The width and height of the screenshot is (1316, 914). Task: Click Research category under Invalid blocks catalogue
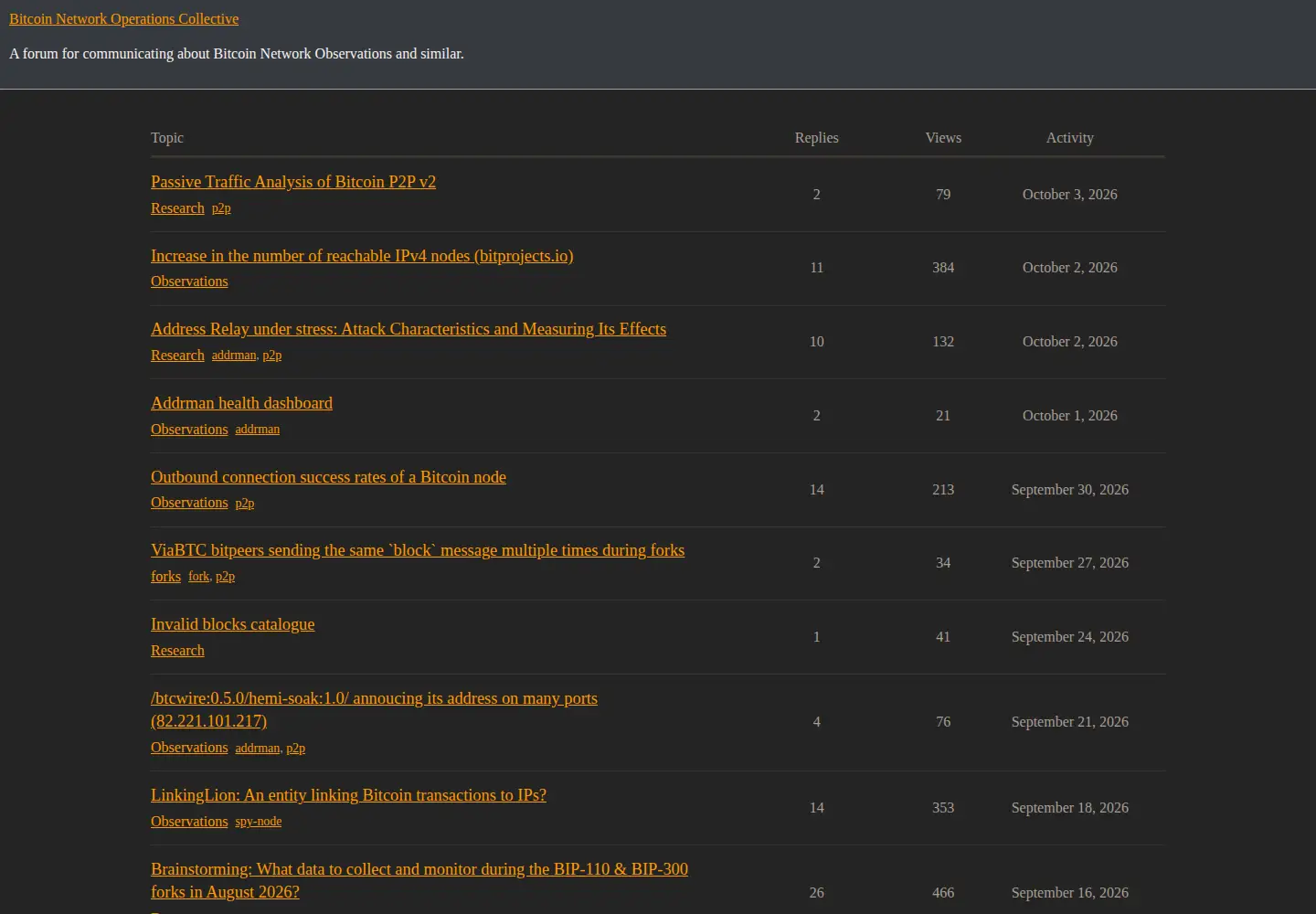[177, 650]
